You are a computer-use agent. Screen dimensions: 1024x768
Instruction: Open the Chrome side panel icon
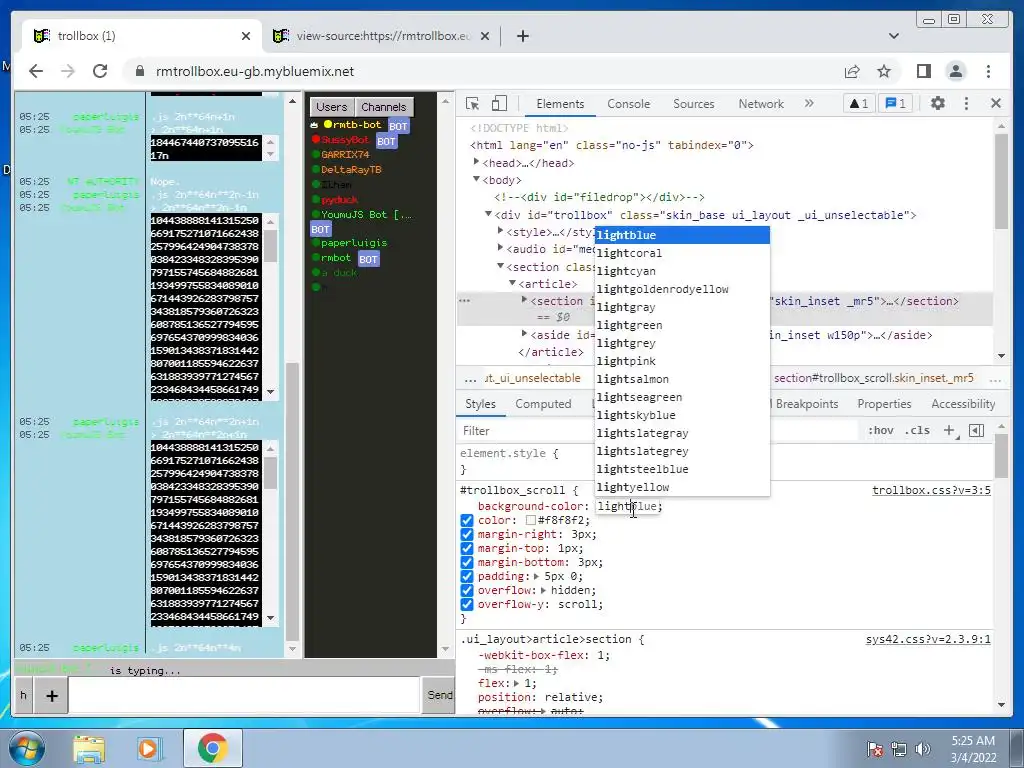coord(923,71)
